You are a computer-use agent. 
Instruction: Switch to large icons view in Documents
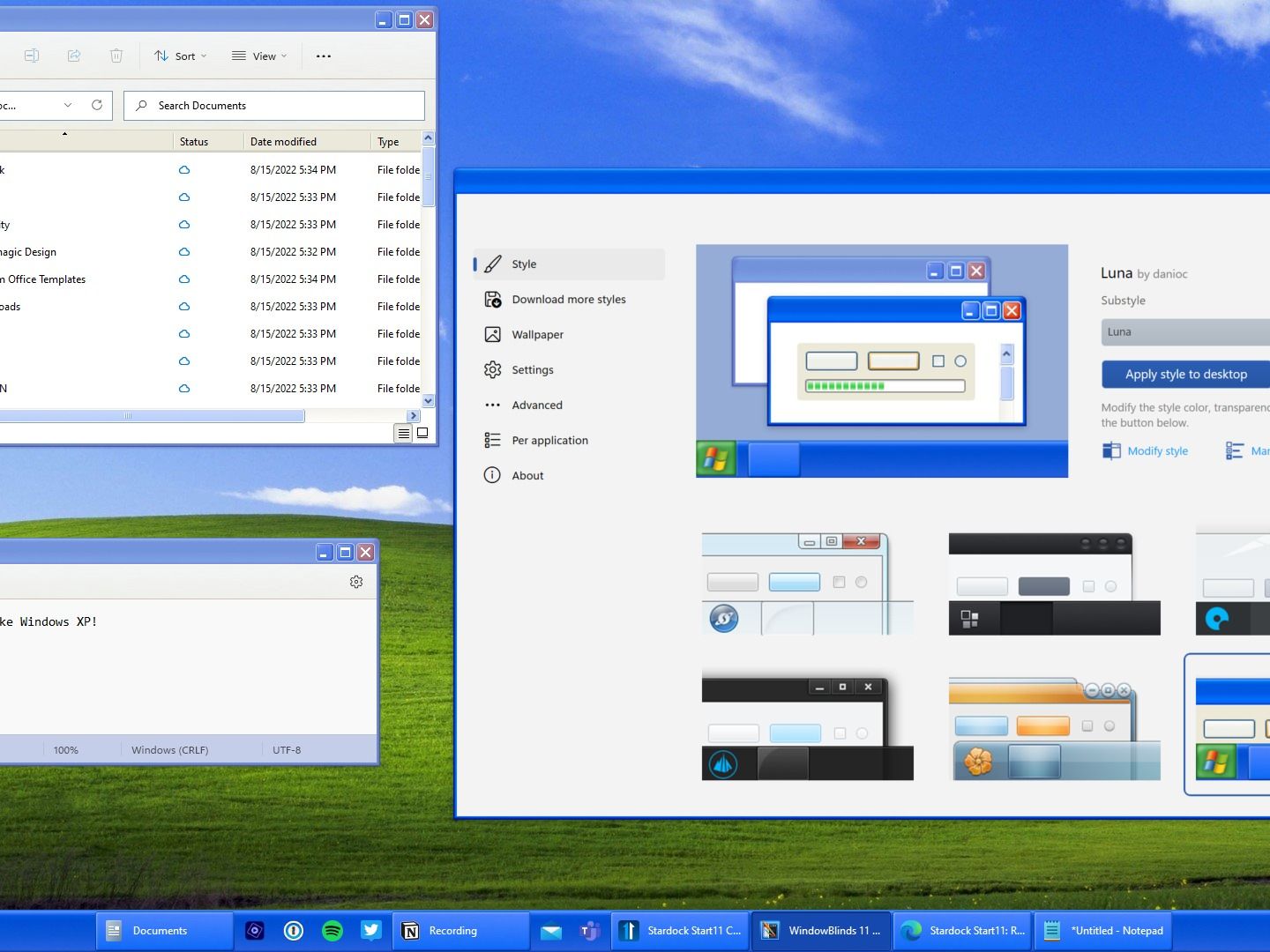click(422, 433)
